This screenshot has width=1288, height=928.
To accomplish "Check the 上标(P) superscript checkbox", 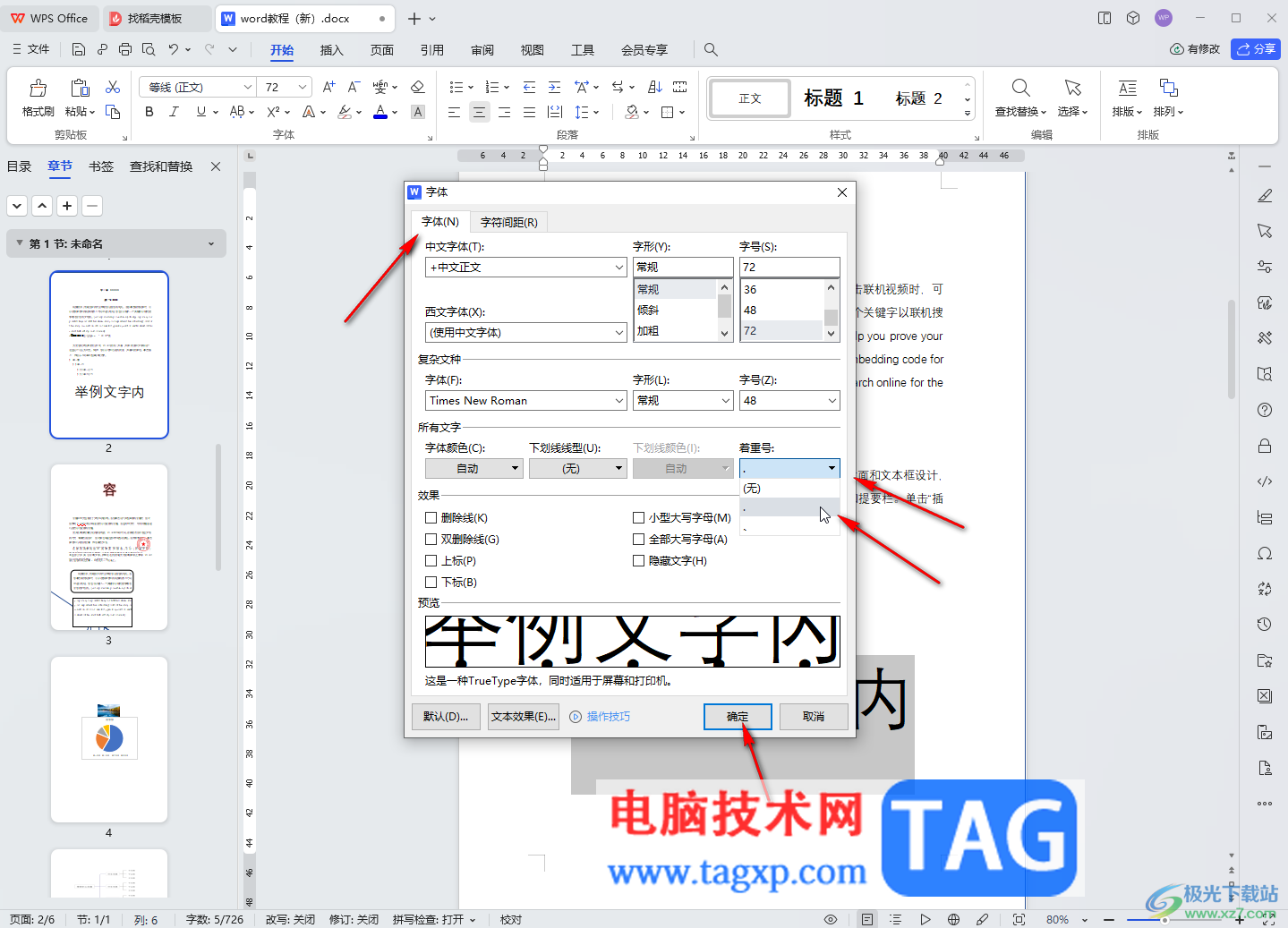I will tap(431, 560).
